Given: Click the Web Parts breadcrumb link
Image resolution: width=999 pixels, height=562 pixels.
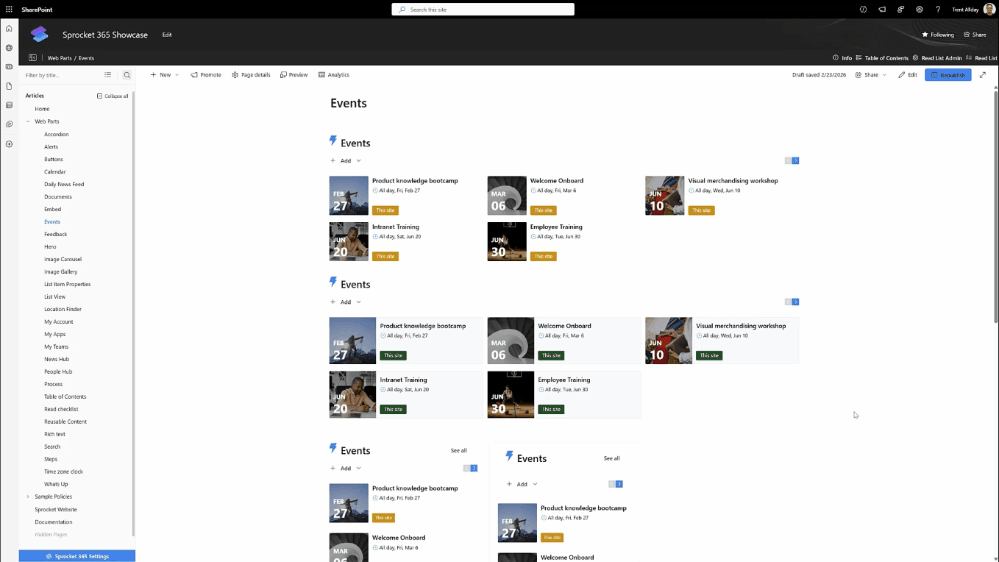Looking at the screenshot, I should pos(59,58).
